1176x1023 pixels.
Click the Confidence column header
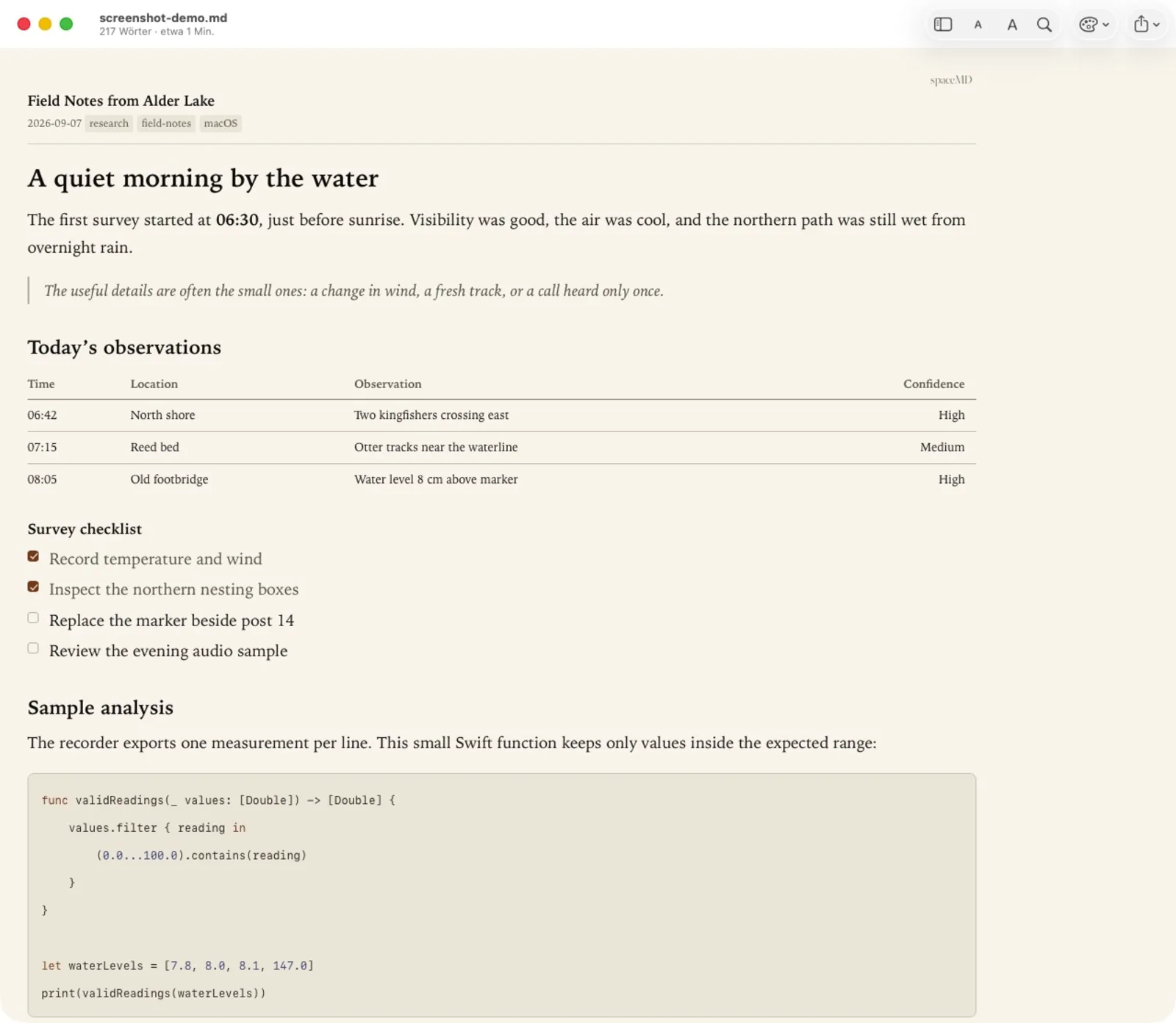tap(934, 384)
